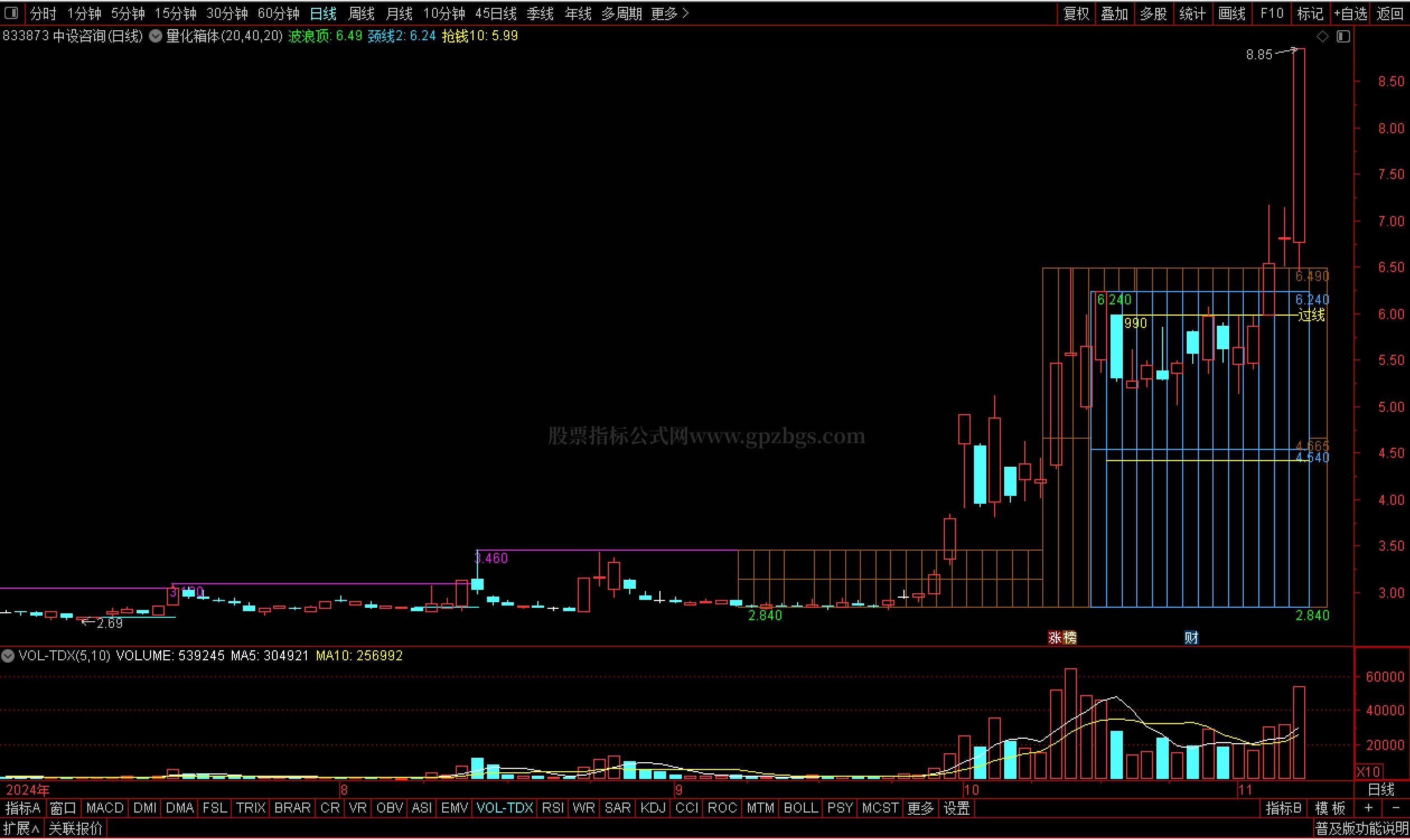The image size is (1410, 840).
Task: Zoom in using the plus button
Action: pyautogui.click(x=1369, y=808)
